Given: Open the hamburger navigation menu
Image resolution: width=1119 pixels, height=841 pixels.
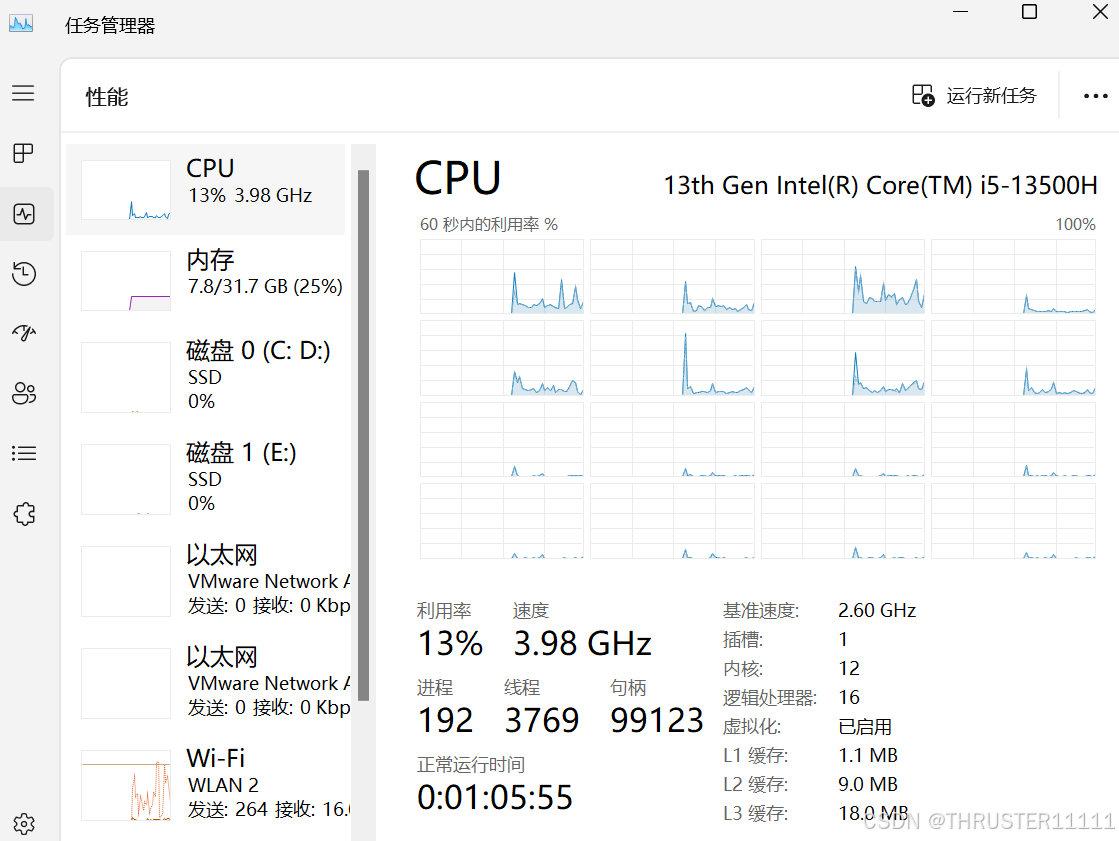Looking at the screenshot, I should point(23,93).
